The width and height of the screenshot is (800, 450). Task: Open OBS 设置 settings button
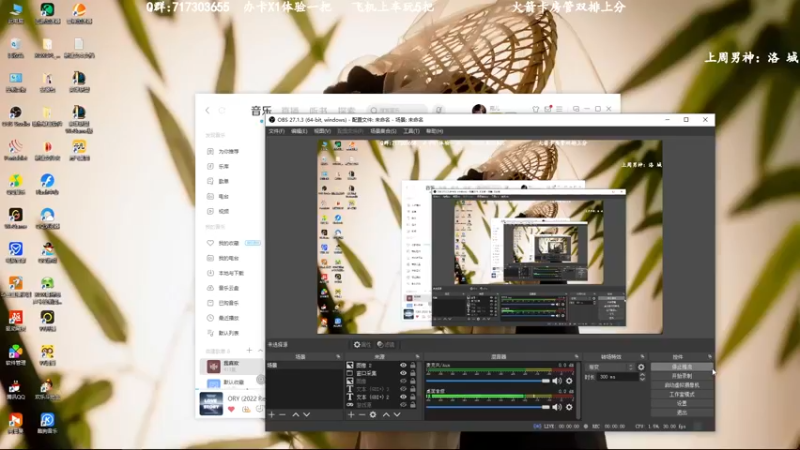click(x=682, y=403)
